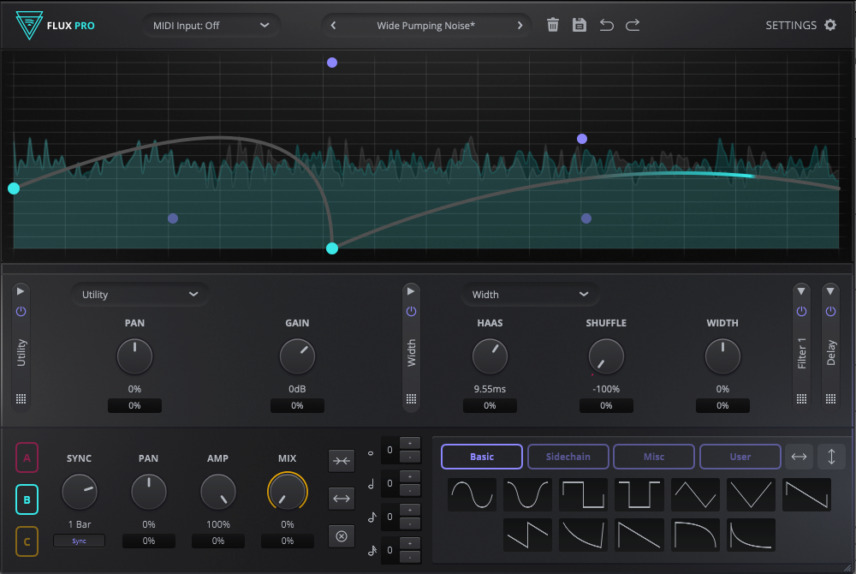This screenshot has width=856, height=574.
Task: Open the Width module grid icon
Action: pyautogui.click(x=411, y=399)
